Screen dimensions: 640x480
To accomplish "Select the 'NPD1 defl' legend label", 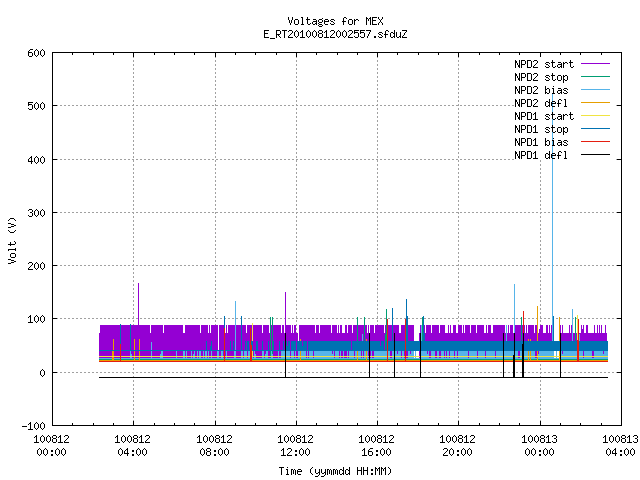I will coord(541,155).
